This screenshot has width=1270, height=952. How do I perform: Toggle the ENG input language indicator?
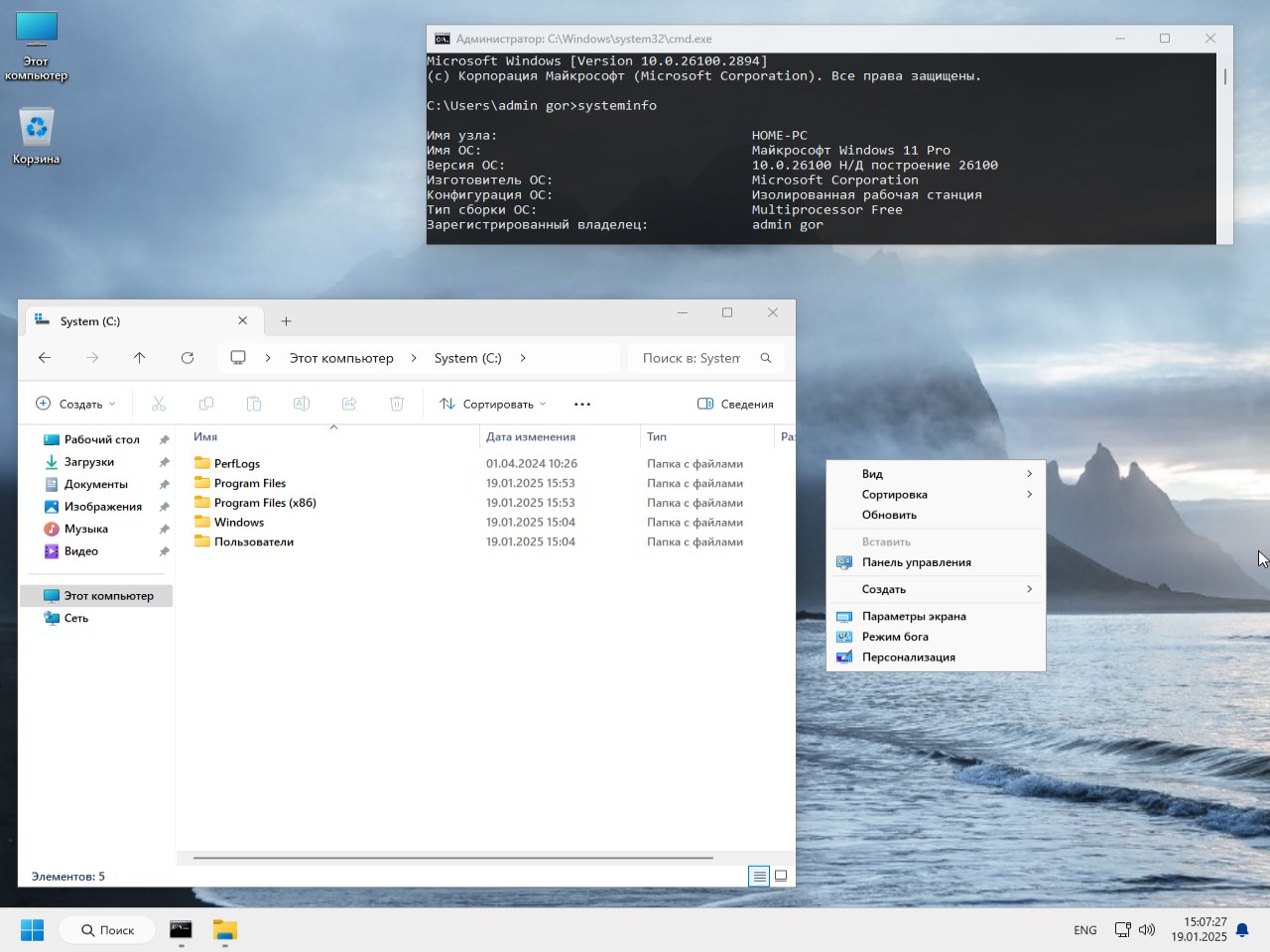(1085, 930)
